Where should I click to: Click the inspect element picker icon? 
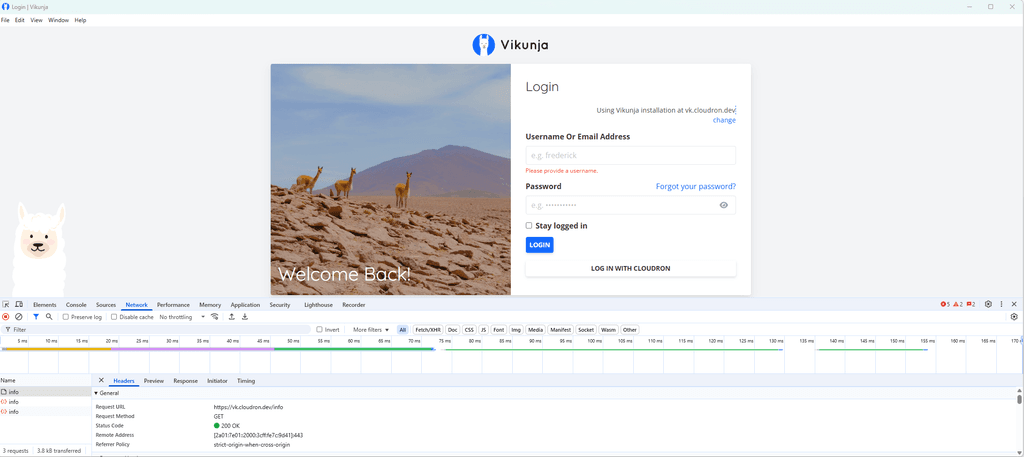pos(6,305)
